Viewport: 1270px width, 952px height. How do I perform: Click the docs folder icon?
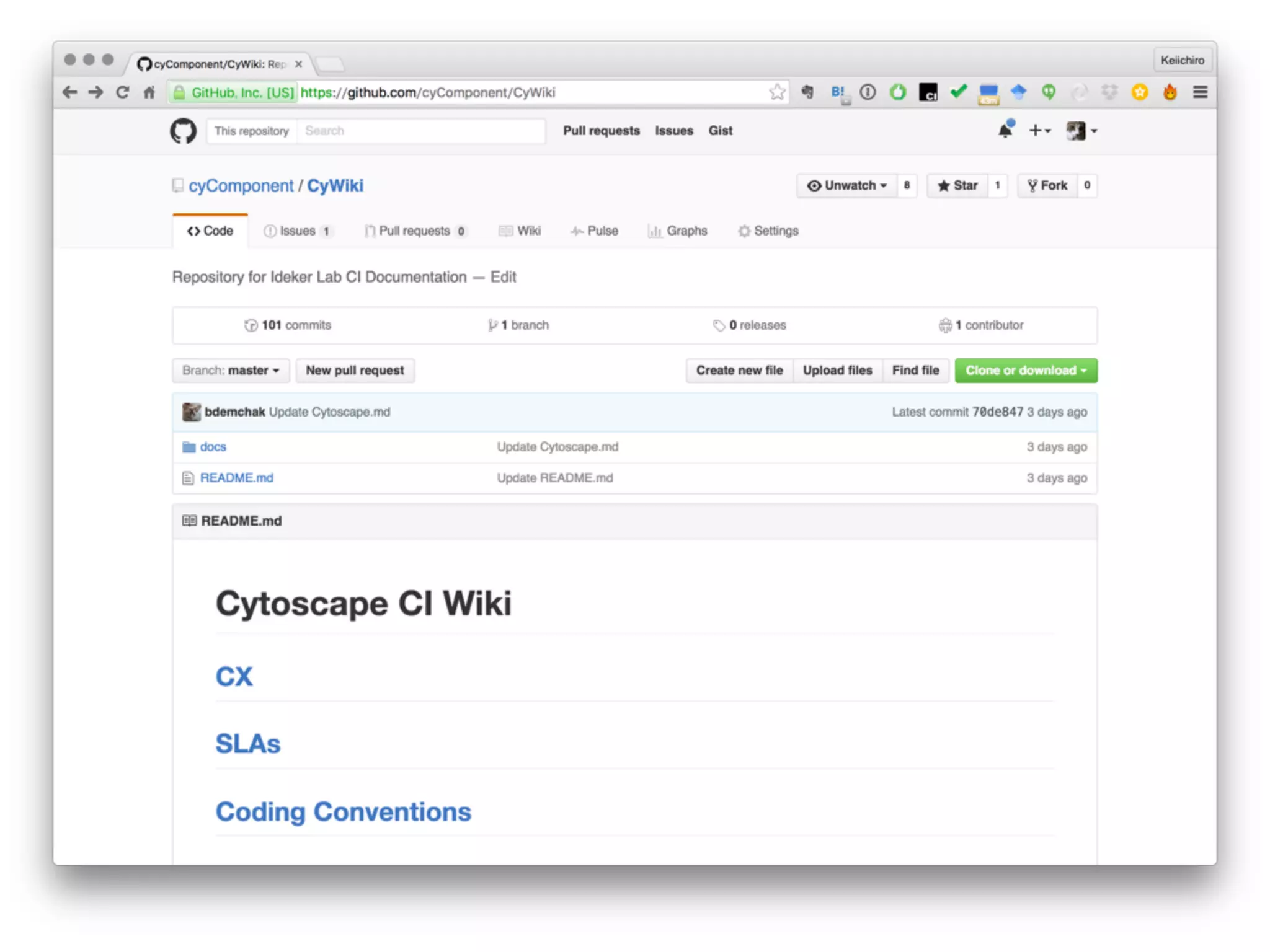point(189,447)
